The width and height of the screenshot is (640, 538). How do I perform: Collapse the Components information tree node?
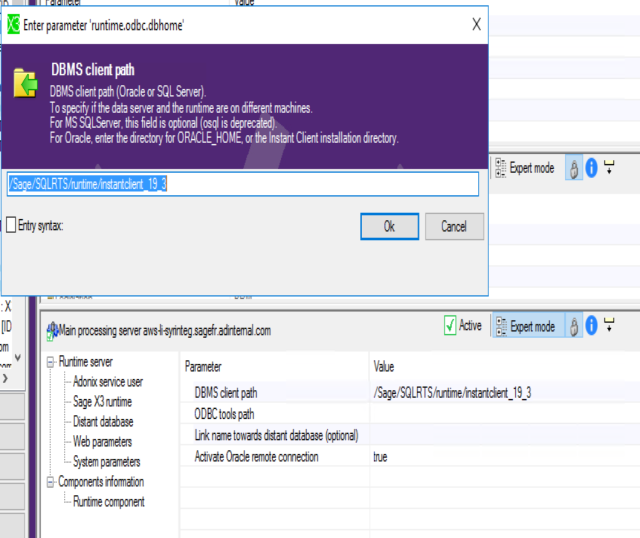[x=51, y=482]
